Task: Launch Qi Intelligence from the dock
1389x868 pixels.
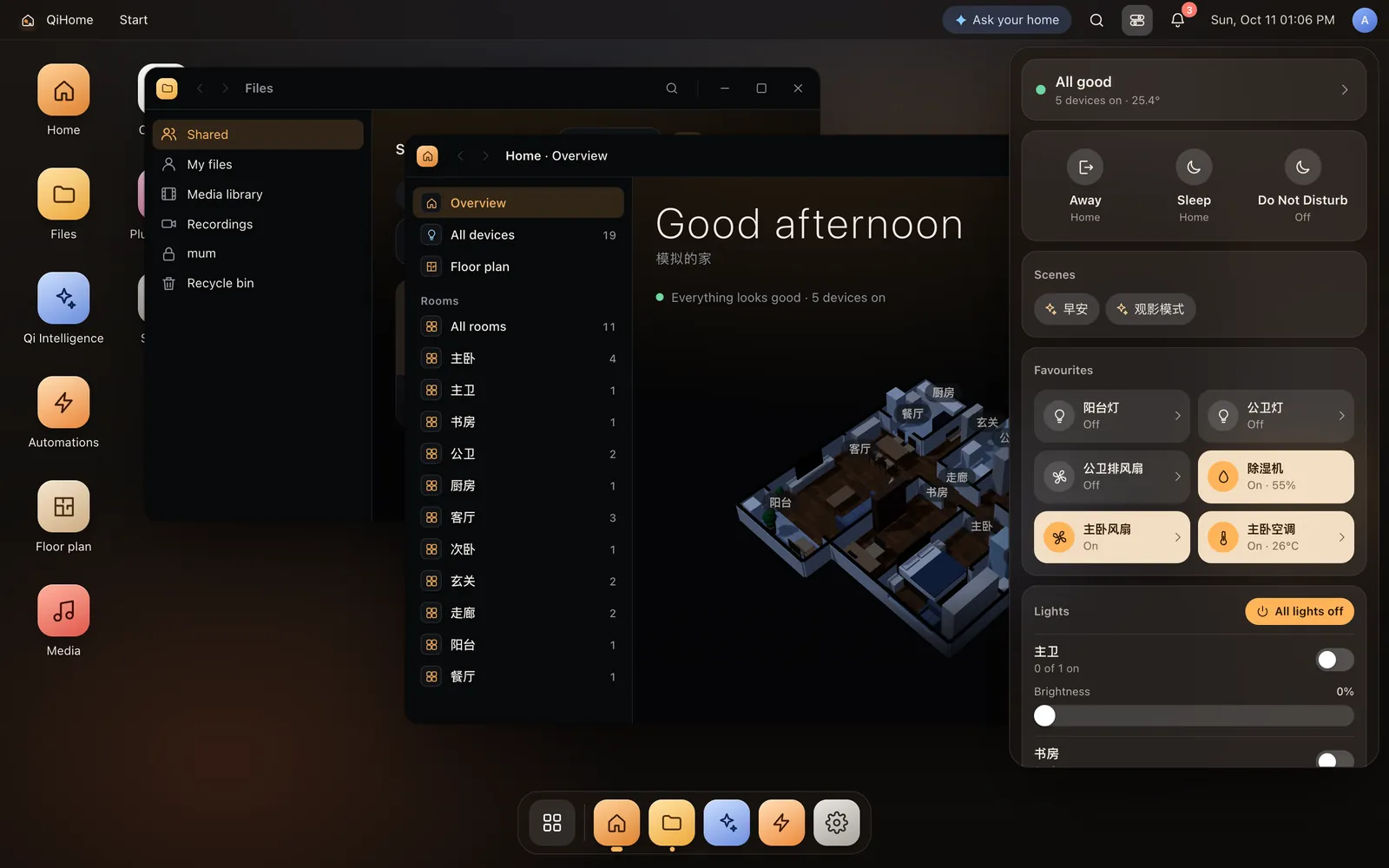Action: click(727, 822)
